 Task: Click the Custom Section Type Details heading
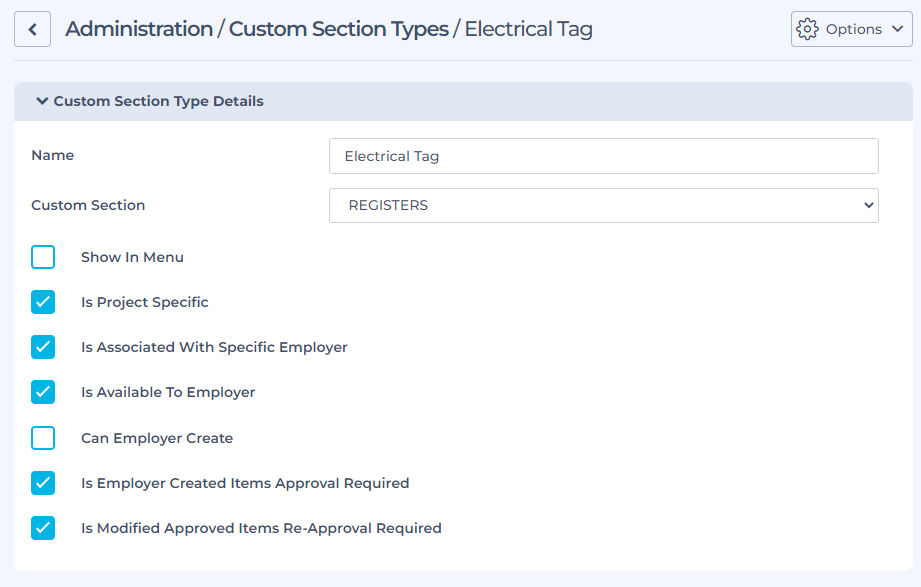point(158,101)
